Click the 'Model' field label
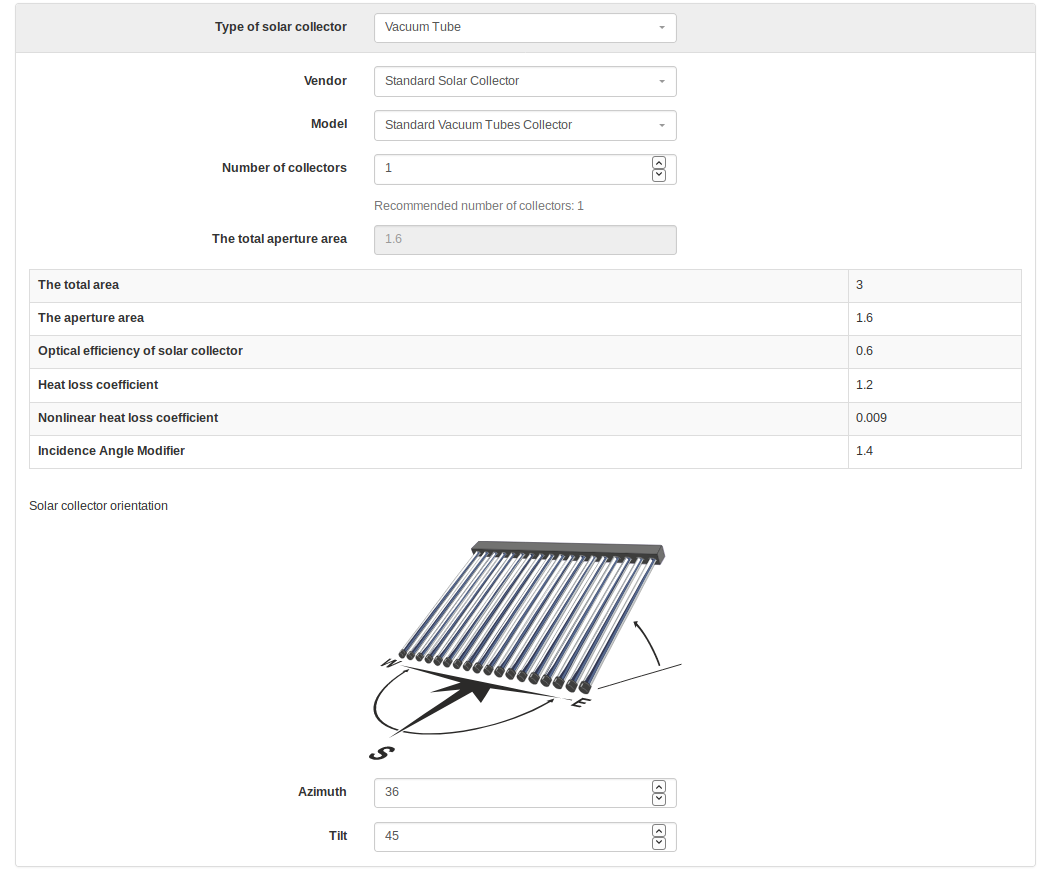This screenshot has width=1050, height=870. [329, 124]
